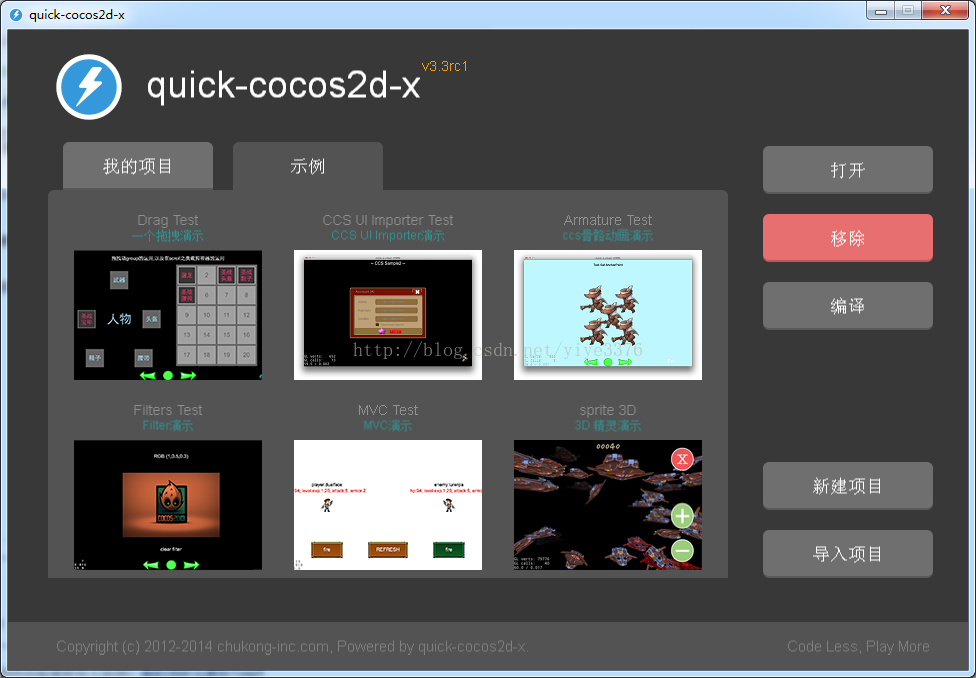The width and height of the screenshot is (976, 678).
Task: Click the copyright chukong-inc.com footer text
Action: point(293,646)
